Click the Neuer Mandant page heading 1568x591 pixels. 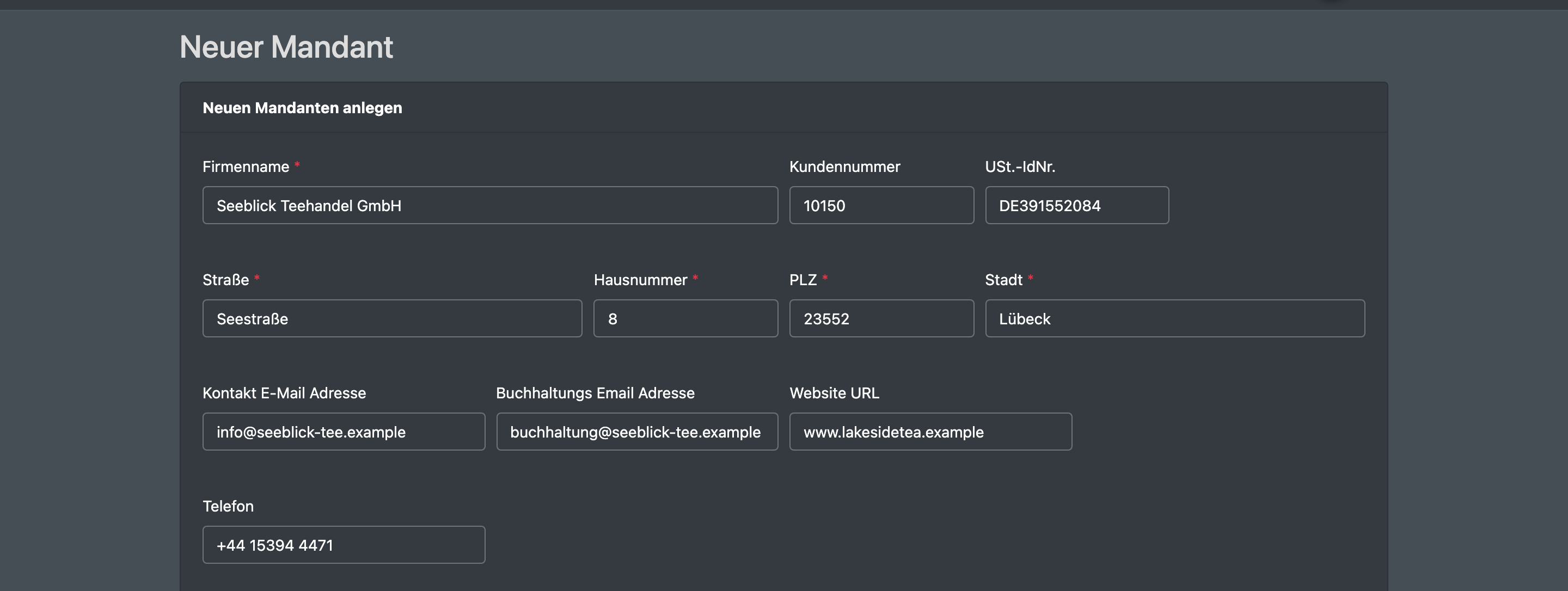point(286,47)
